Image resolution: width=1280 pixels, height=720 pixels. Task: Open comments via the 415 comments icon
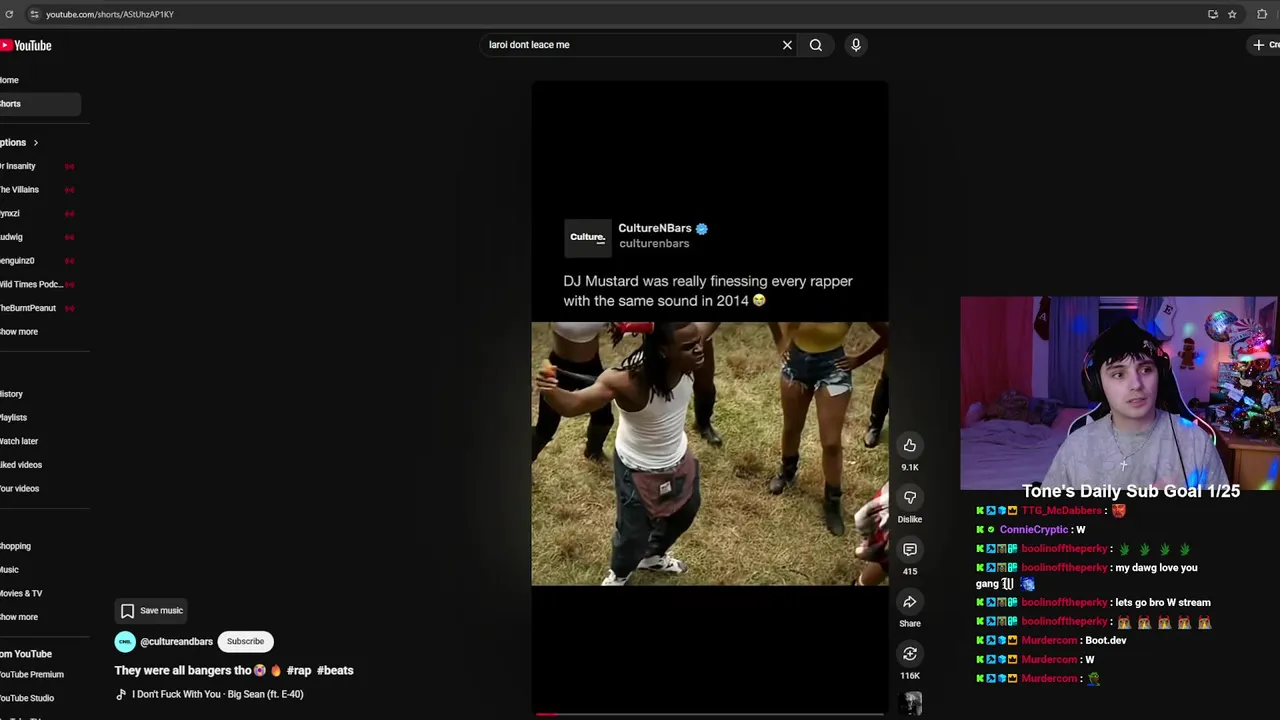click(910, 549)
